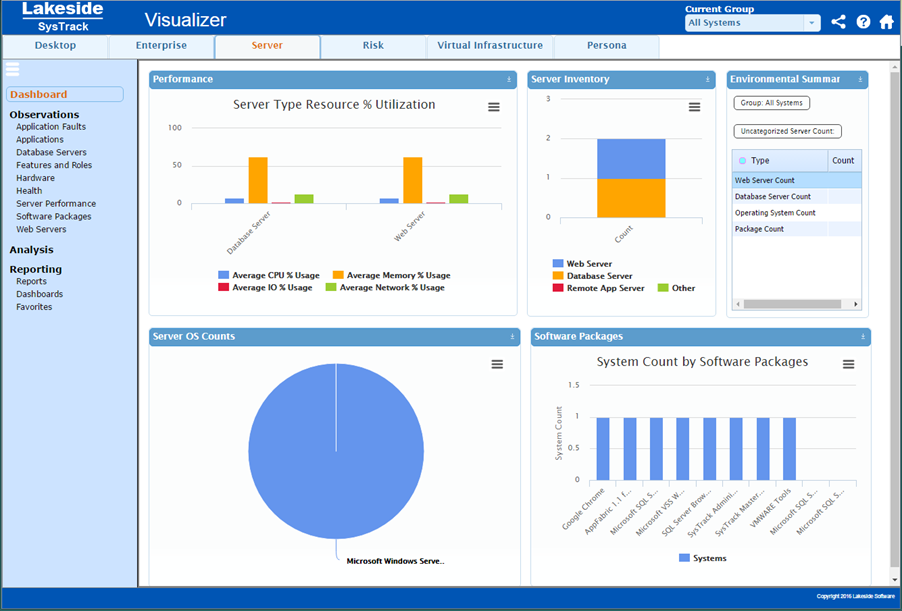The width and height of the screenshot is (902, 611).
Task: Open Application Faults in sidebar
Action: [x=51, y=127]
